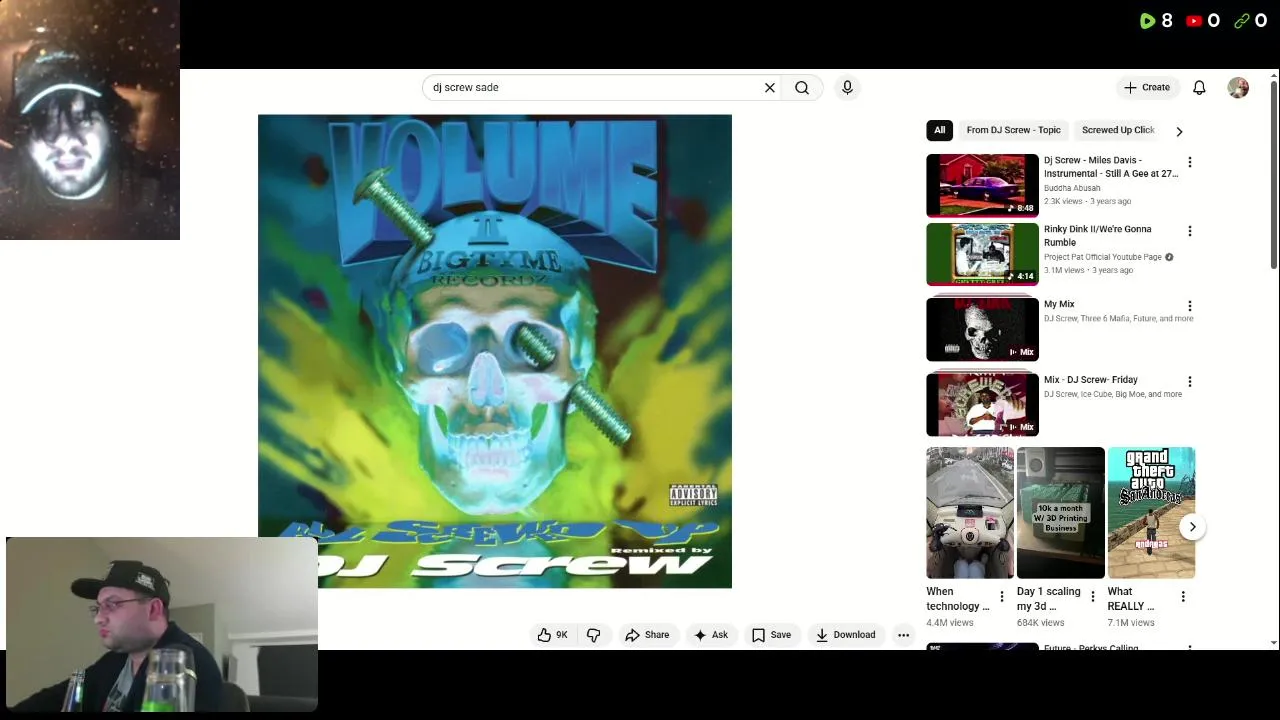Open the notifications bell

point(1199,88)
